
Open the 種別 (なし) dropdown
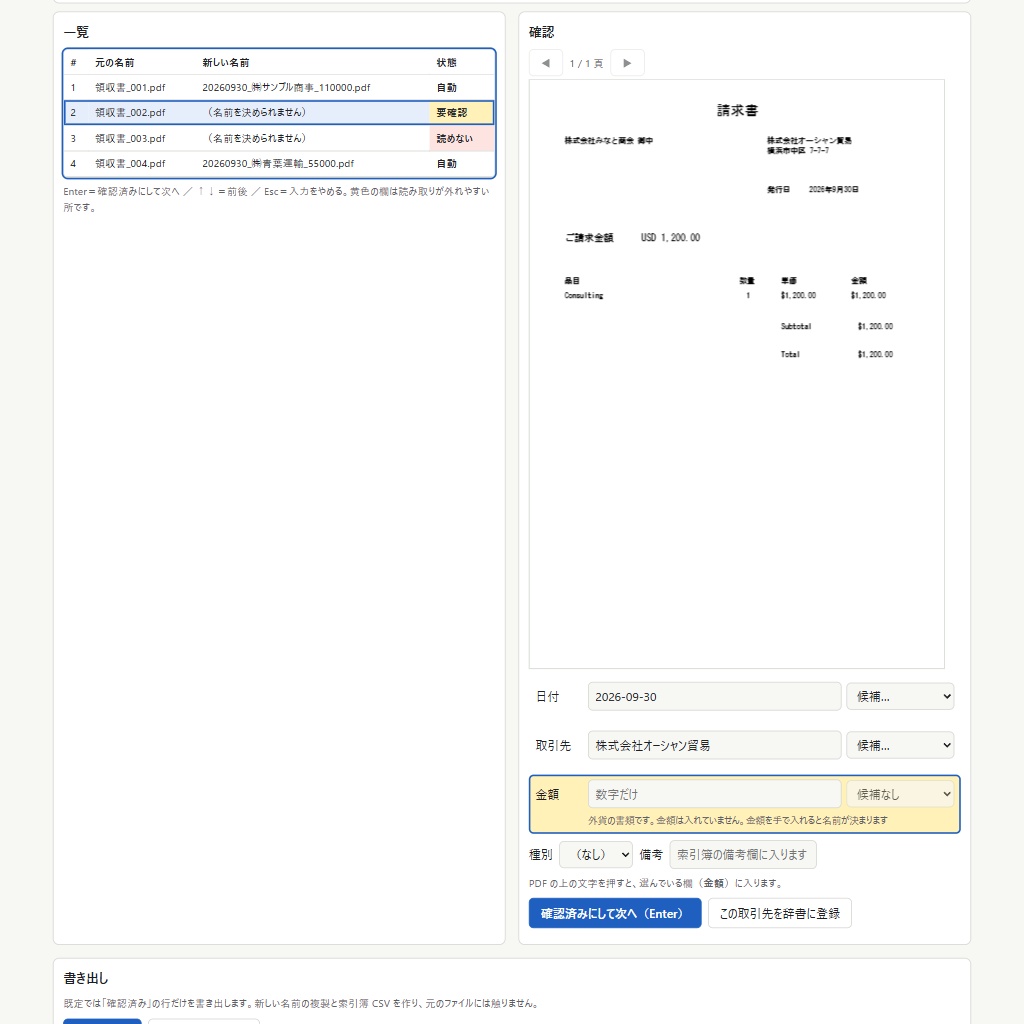coord(596,854)
